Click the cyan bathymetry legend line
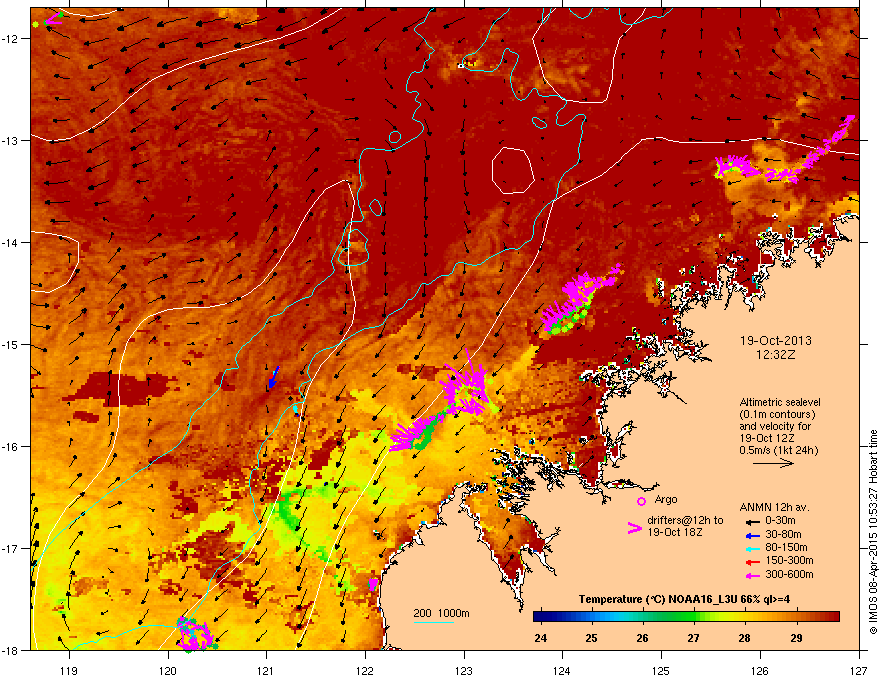Viewport: 880px width, 680px height. [433, 622]
